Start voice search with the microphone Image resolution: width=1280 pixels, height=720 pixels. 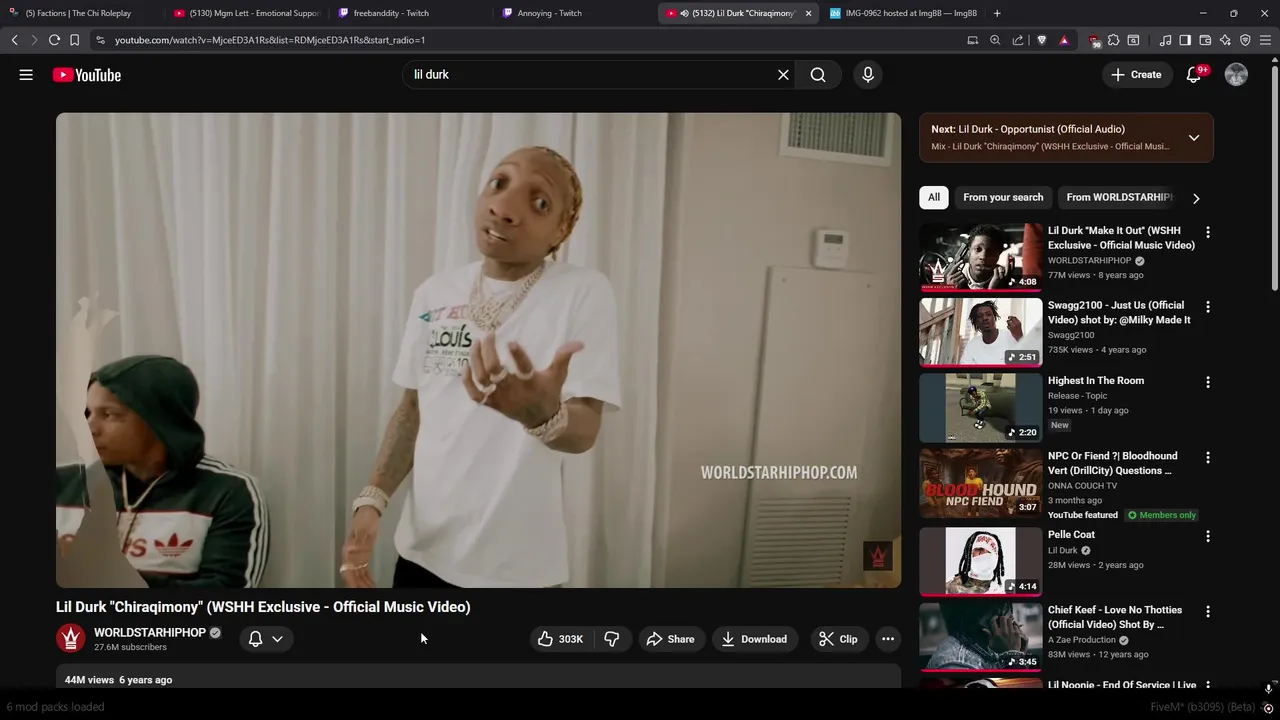pyautogui.click(x=867, y=75)
